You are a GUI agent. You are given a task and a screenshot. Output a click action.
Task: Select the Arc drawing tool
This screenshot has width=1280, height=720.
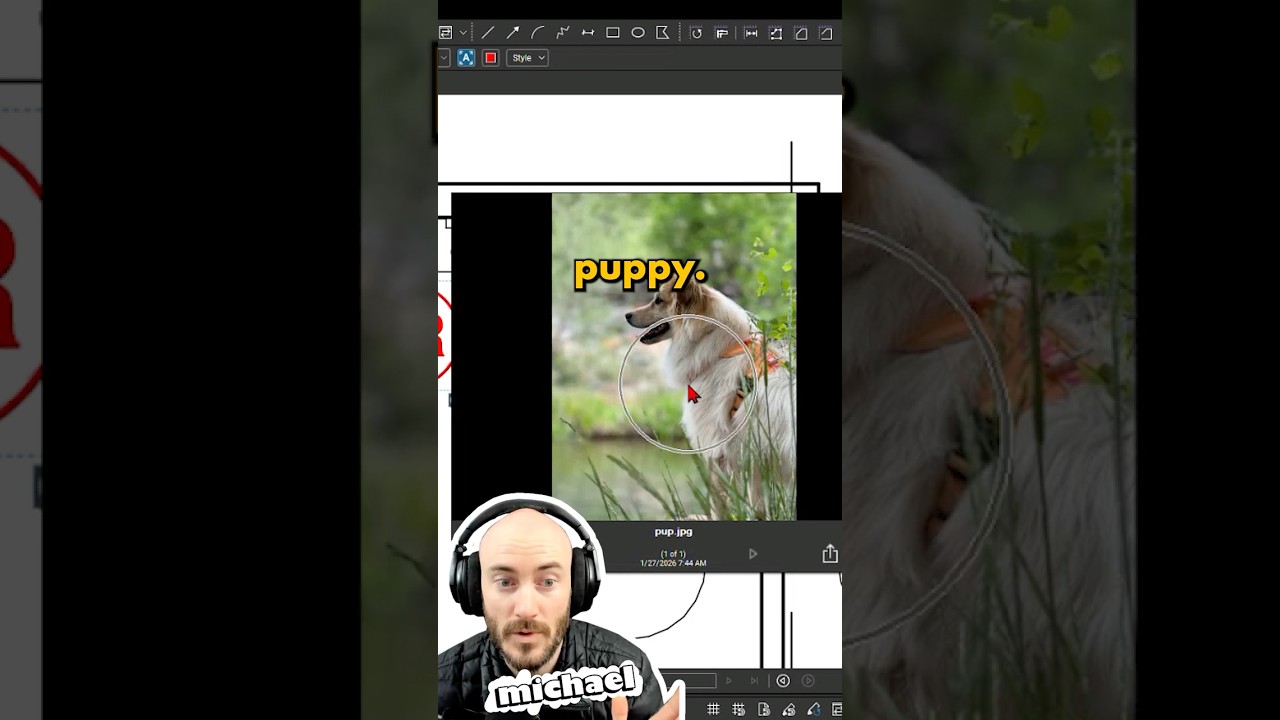tap(538, 33)
